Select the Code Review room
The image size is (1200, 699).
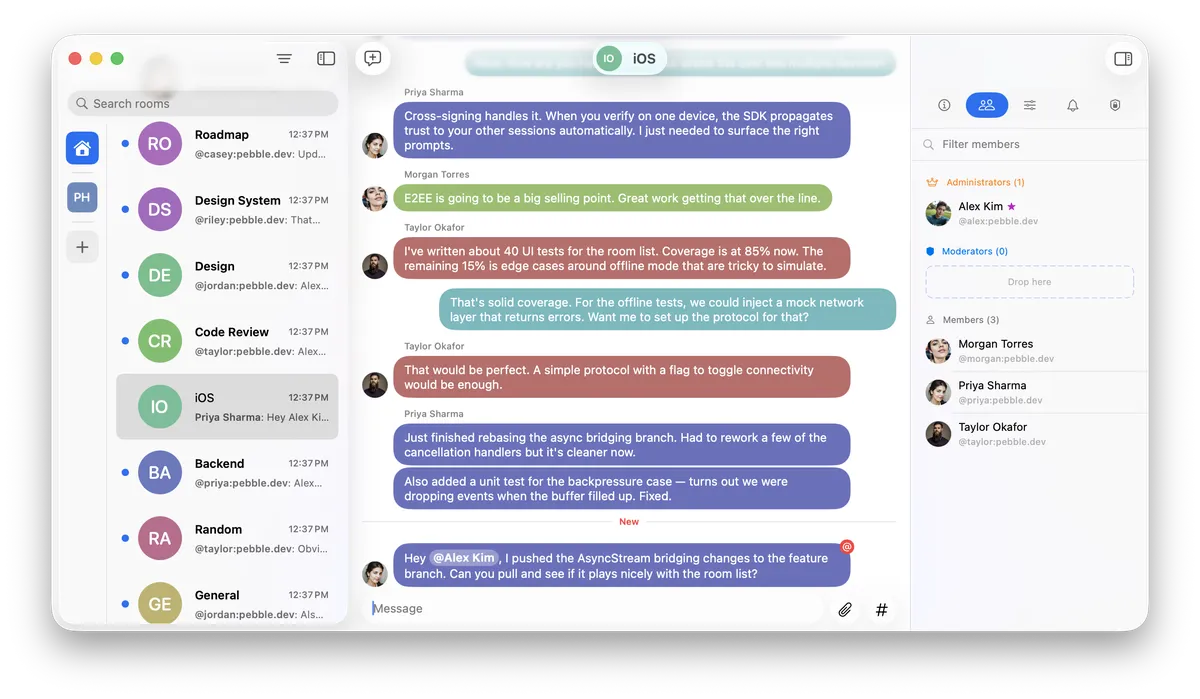coord(227,341)
